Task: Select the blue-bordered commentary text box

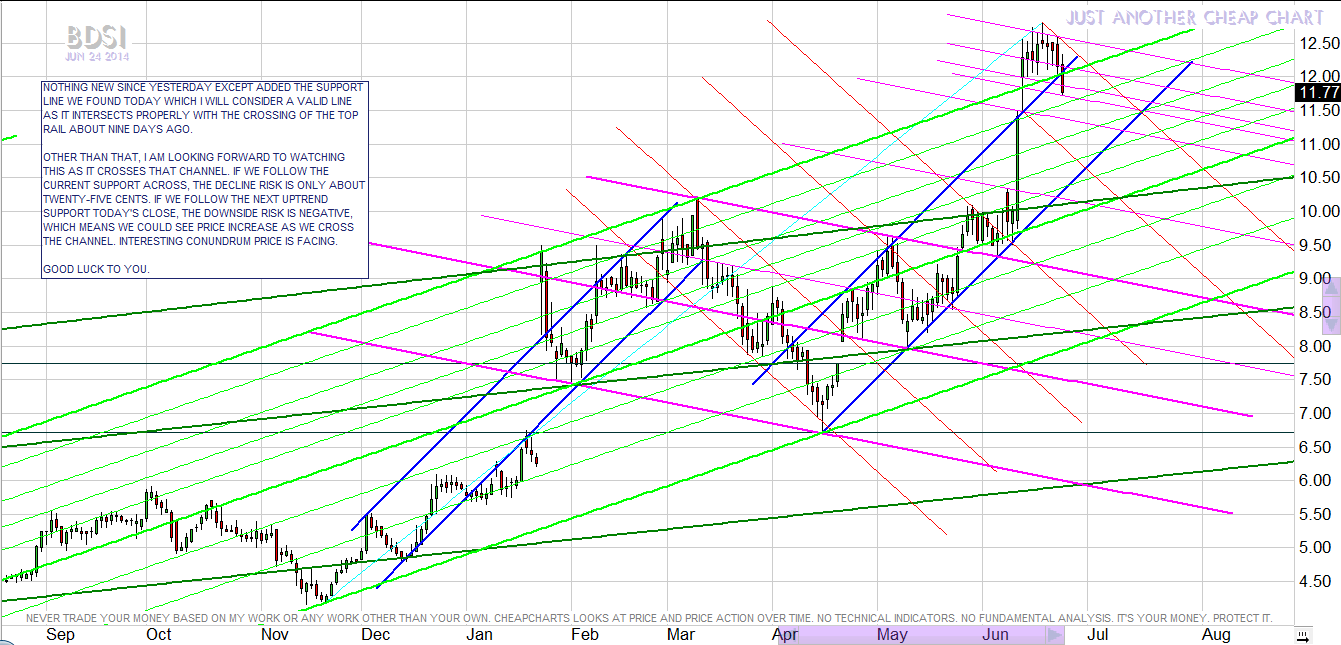Action: [205, 179]
